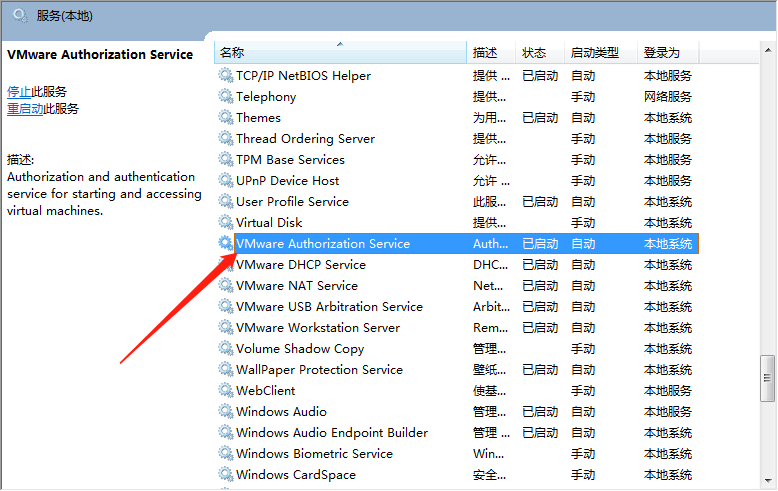Click the gear icon for TCP/IP NetBIOS Helper

226,75
